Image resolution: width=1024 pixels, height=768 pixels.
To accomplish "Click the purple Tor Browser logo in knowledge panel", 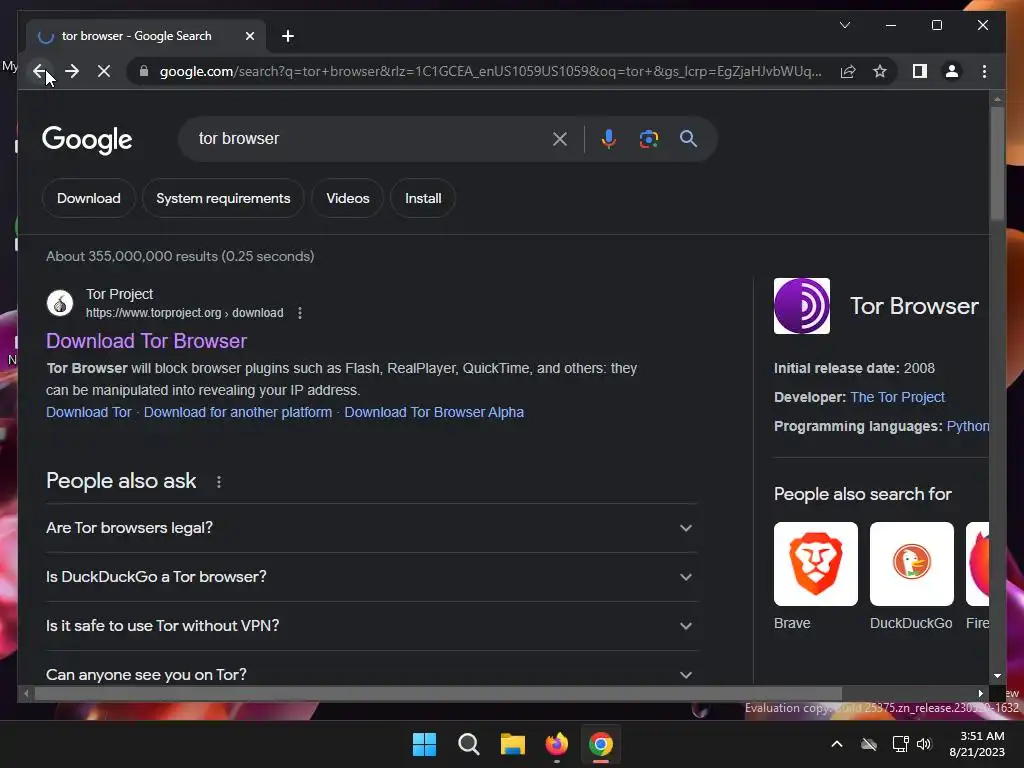I will [802, 306].
